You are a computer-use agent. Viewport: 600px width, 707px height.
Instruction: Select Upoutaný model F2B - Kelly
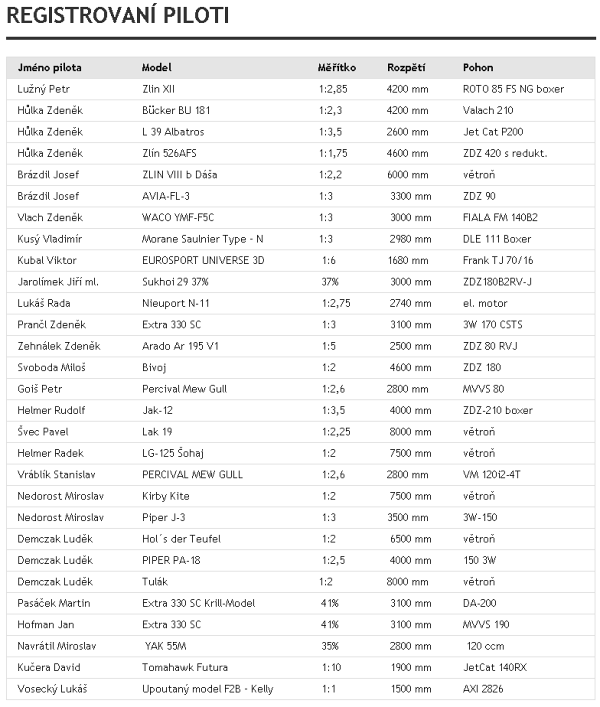click(x=207, y=689)
